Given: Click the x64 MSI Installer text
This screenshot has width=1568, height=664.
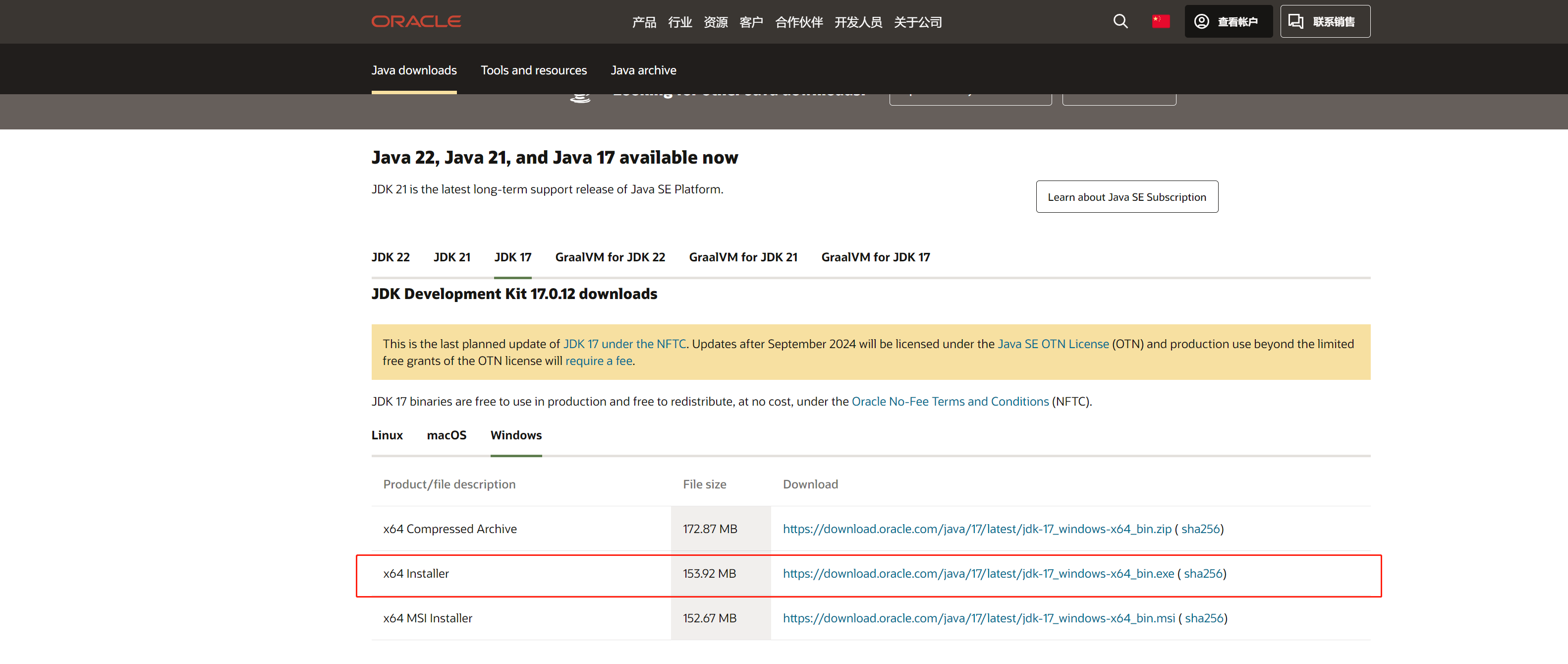Looking at the screenshot, I should click(x=427, y=618).
